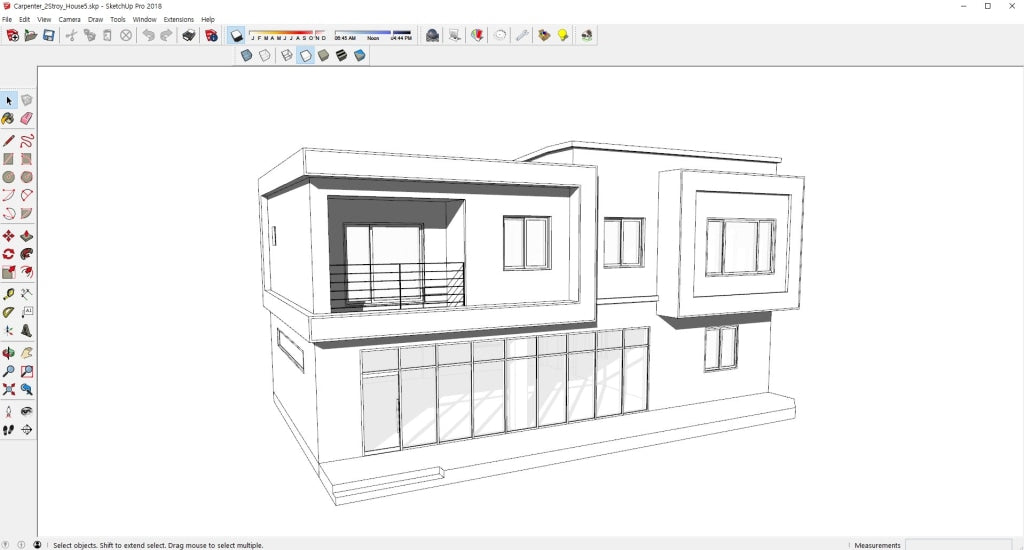The height and width of the screenshot is (550, 1024).
Task: Choose the Follow Me tool
Action: (x=27, y=254)
